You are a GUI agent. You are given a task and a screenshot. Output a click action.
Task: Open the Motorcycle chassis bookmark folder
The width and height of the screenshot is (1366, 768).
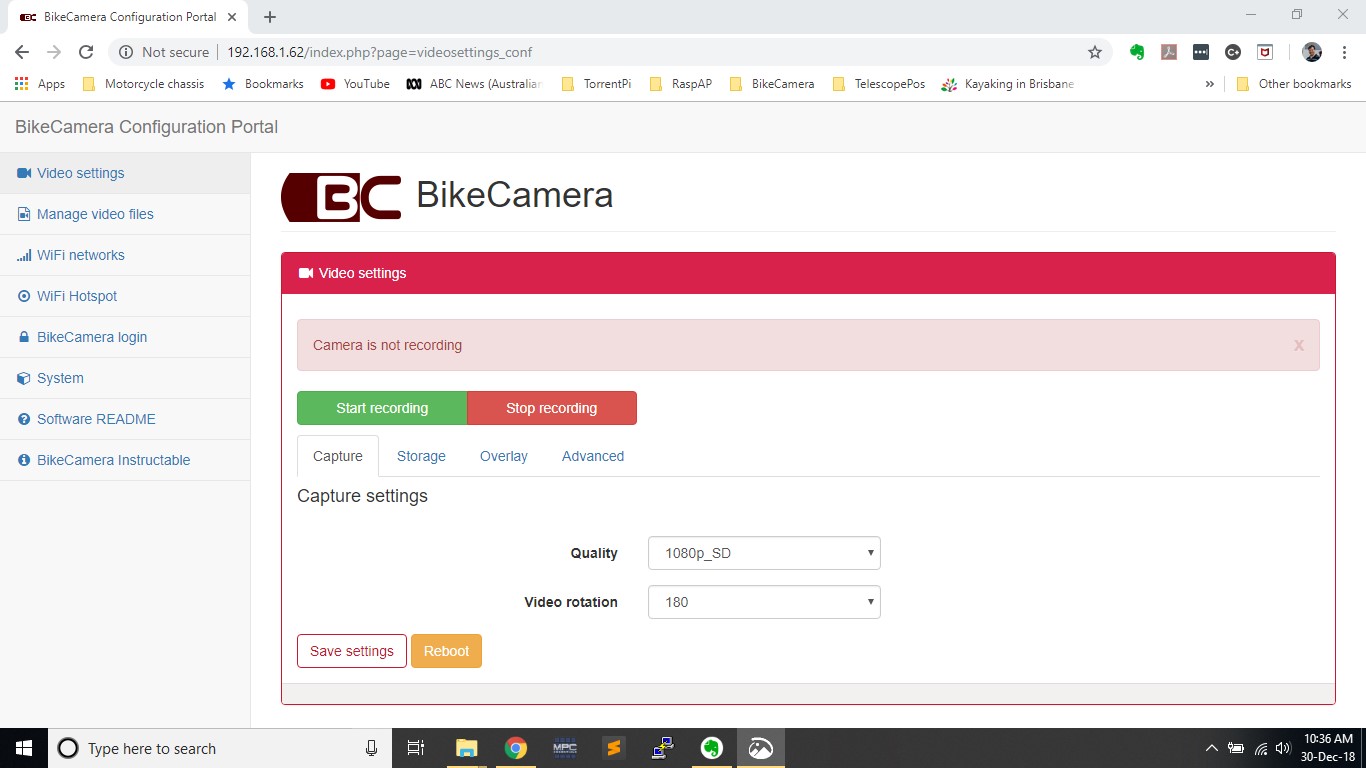tap(143, 84)
